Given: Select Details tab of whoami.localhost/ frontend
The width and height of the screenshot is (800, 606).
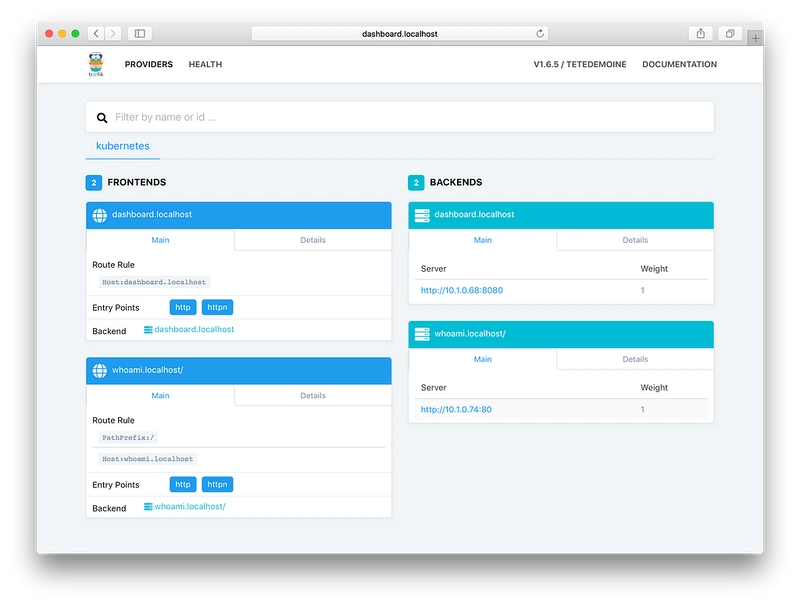Looking at the screenshot, I should [x=313, y=395].
